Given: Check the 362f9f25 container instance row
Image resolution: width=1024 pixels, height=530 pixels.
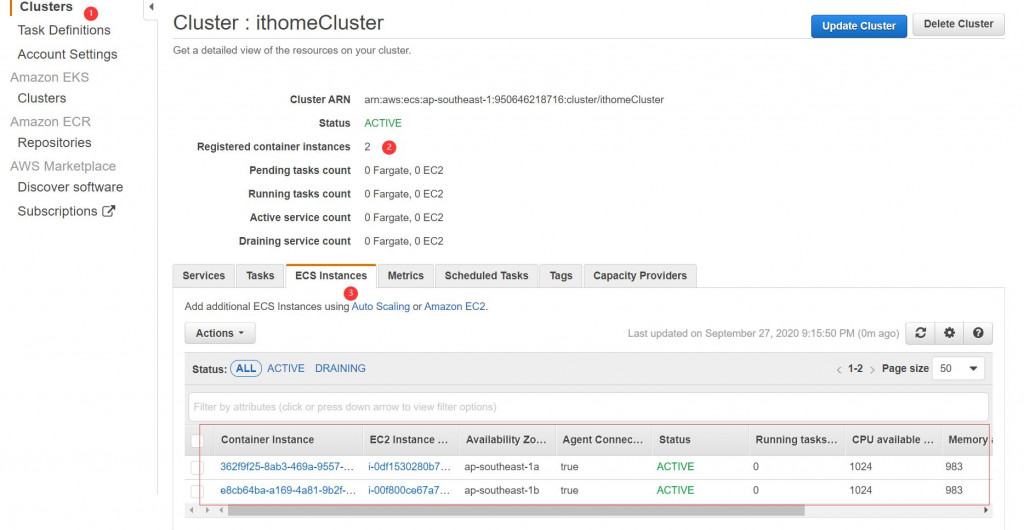Looking at the screenshot, I should coord(197,467).
